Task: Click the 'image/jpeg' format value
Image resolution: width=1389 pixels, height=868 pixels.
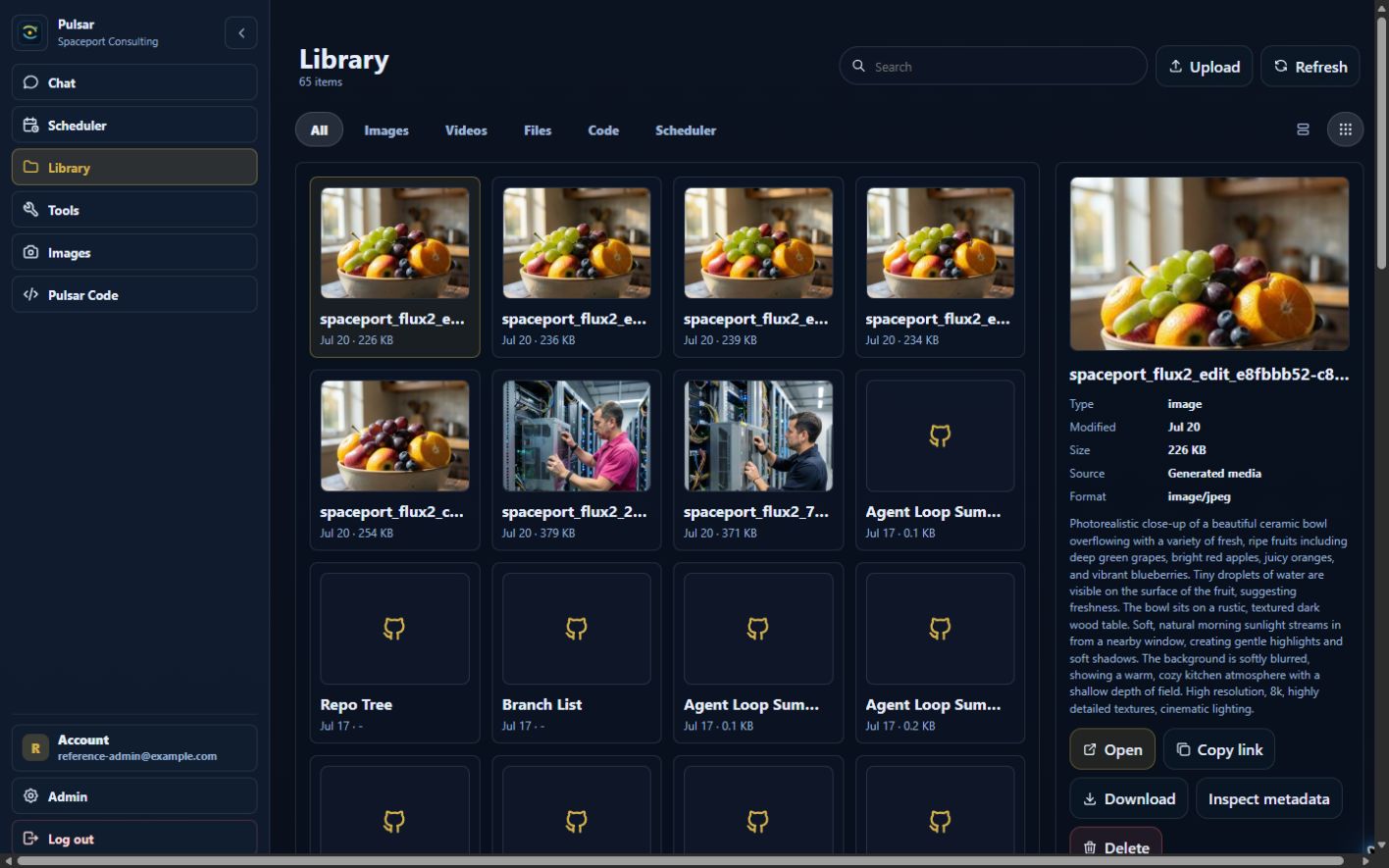Action: [x=1199, y=496]
